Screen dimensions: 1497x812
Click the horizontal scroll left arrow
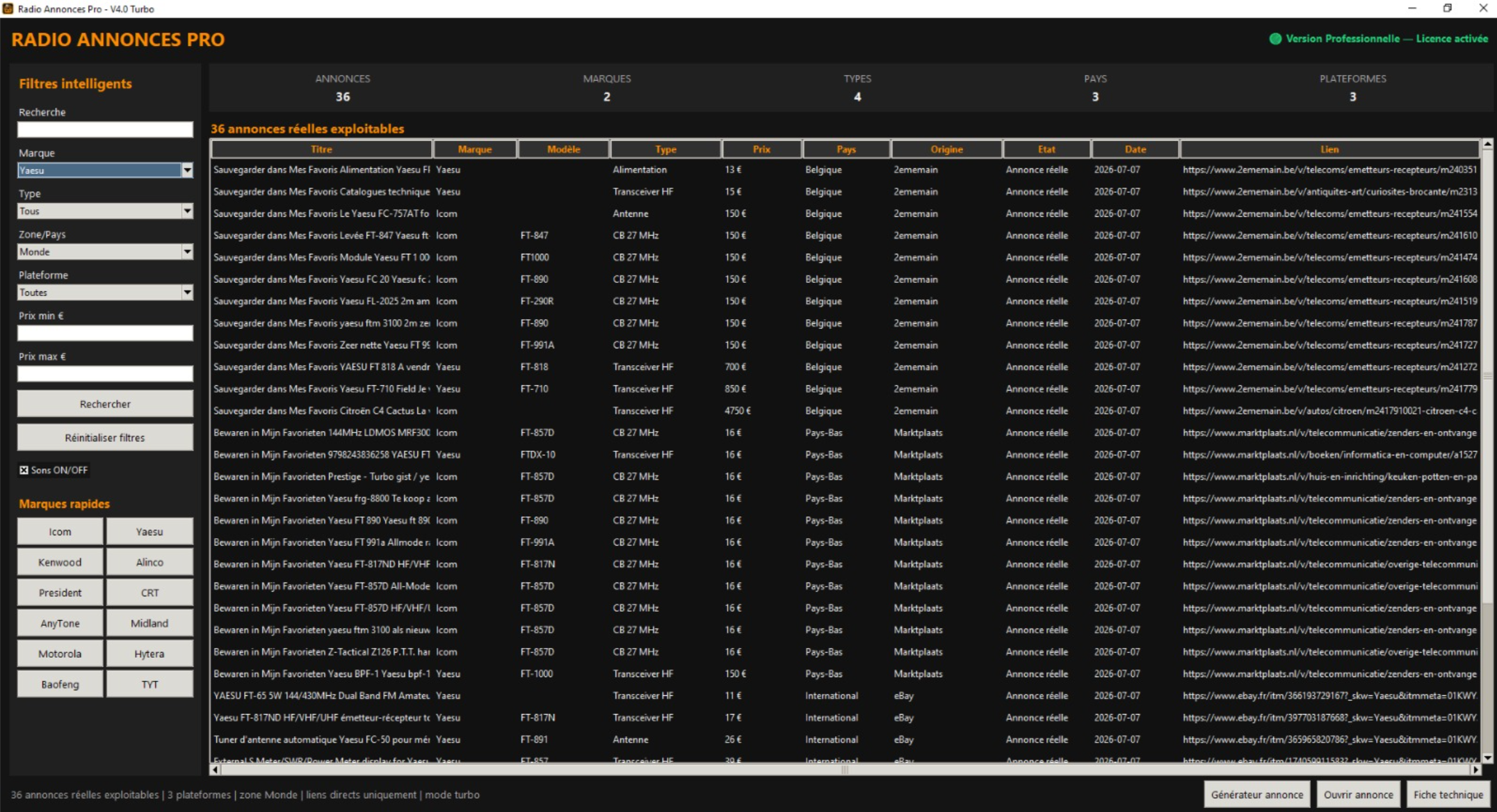pos(215,770)
